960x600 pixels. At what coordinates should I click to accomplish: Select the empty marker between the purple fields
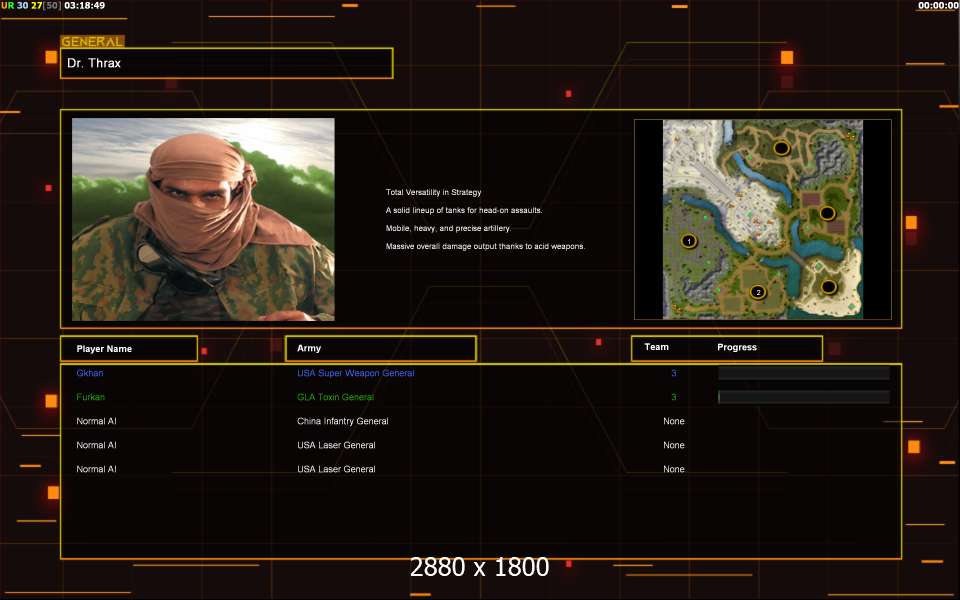click(x=827, y=213)
